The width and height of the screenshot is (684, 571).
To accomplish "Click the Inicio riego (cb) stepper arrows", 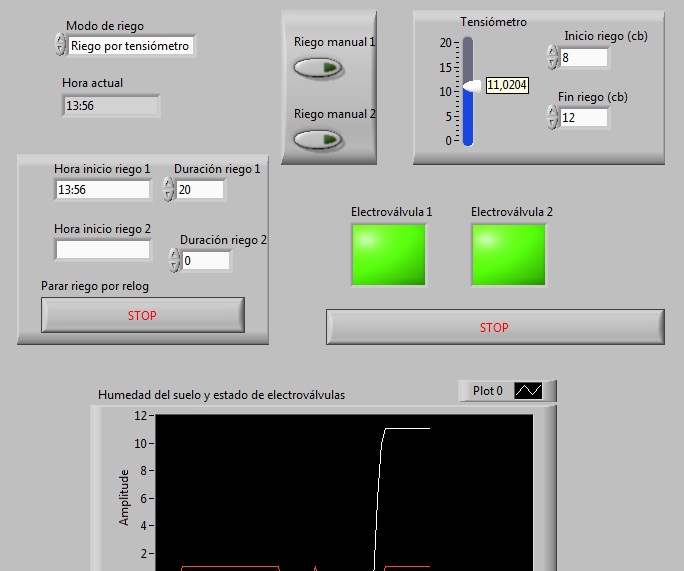I will click(x=552, y=57).
